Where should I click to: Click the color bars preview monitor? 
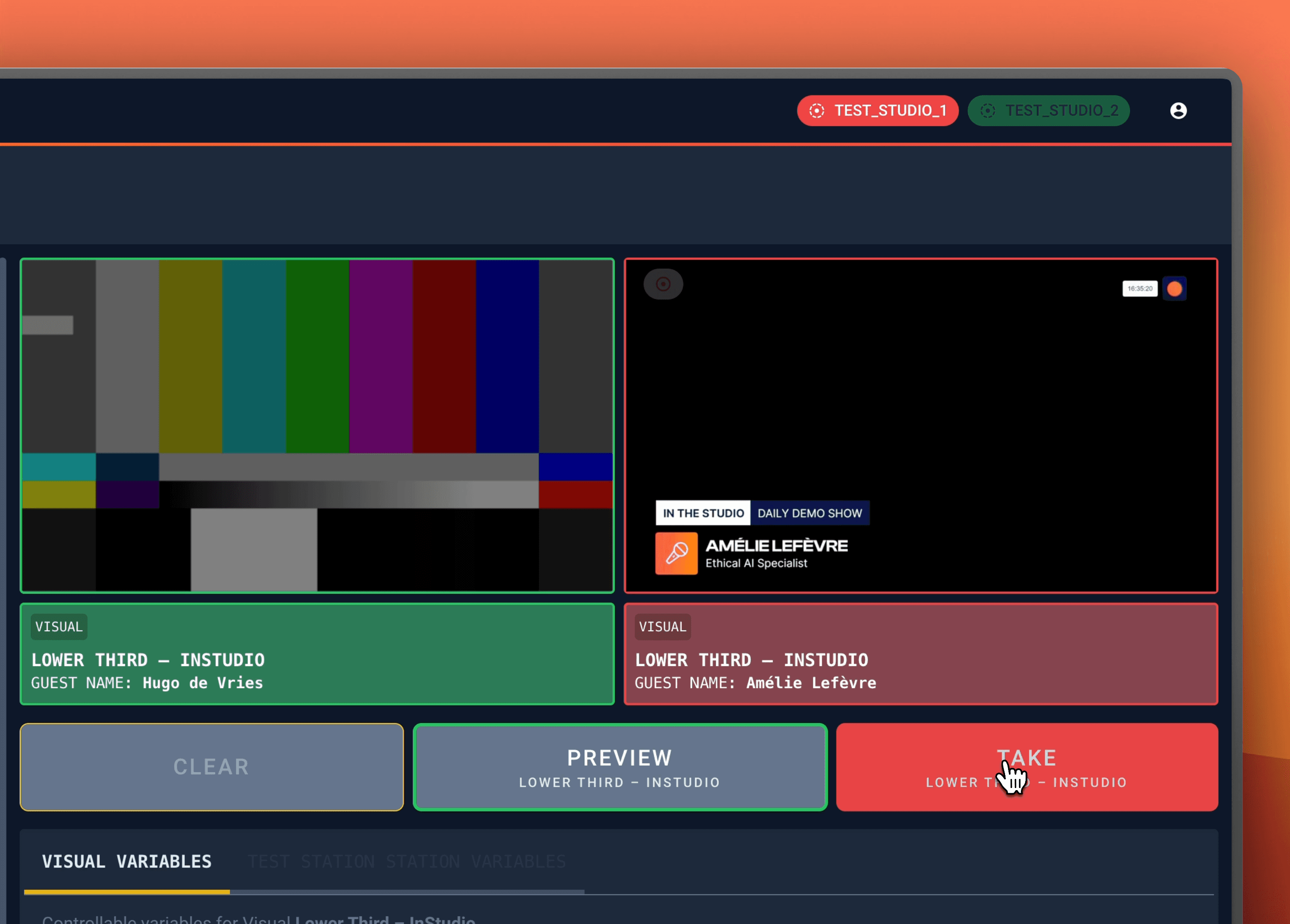pyautogui.click(x=317, y=425)
